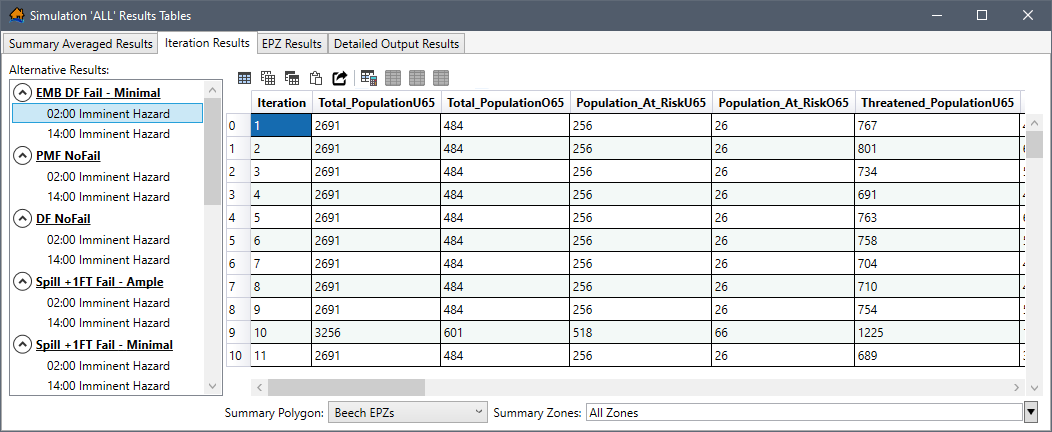Viewport: 1052px width, 432px height.
Task: Select Threatened population cell 754
Action: point(937,309)
